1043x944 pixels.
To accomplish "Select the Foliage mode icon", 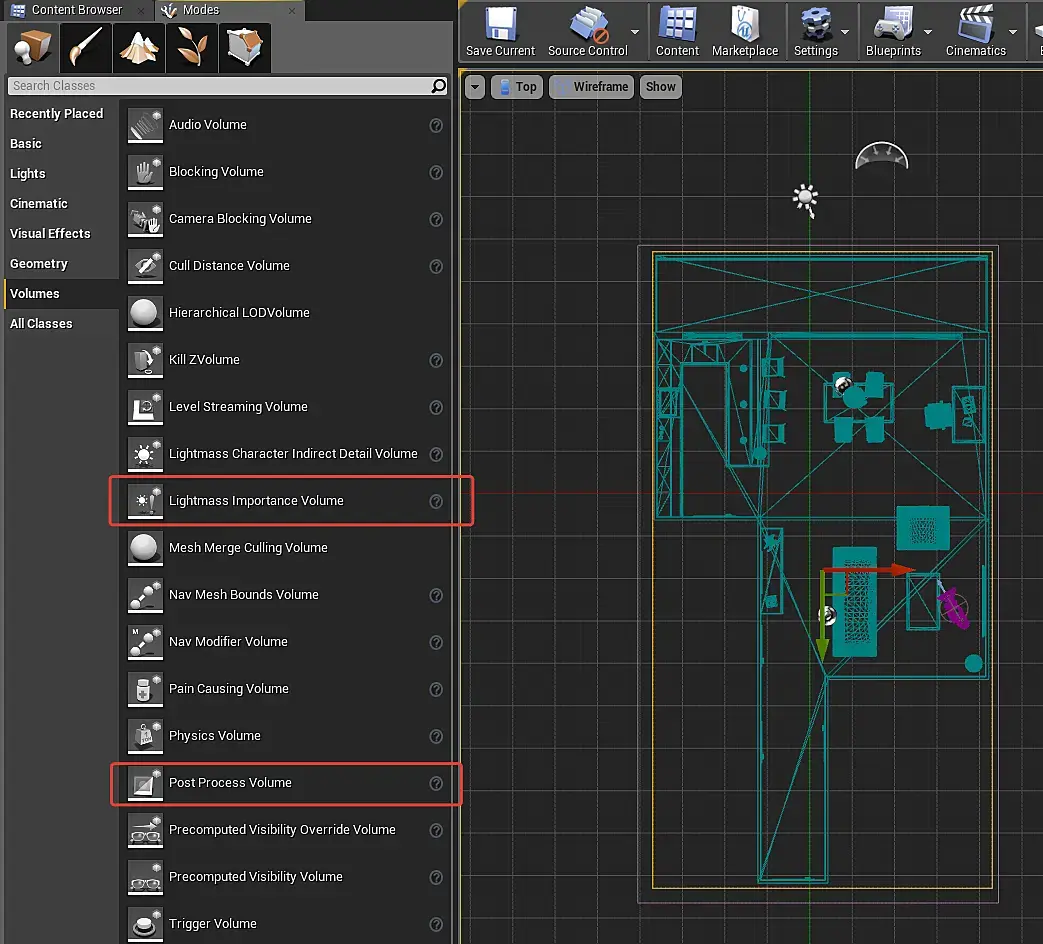I will (191, 47).
